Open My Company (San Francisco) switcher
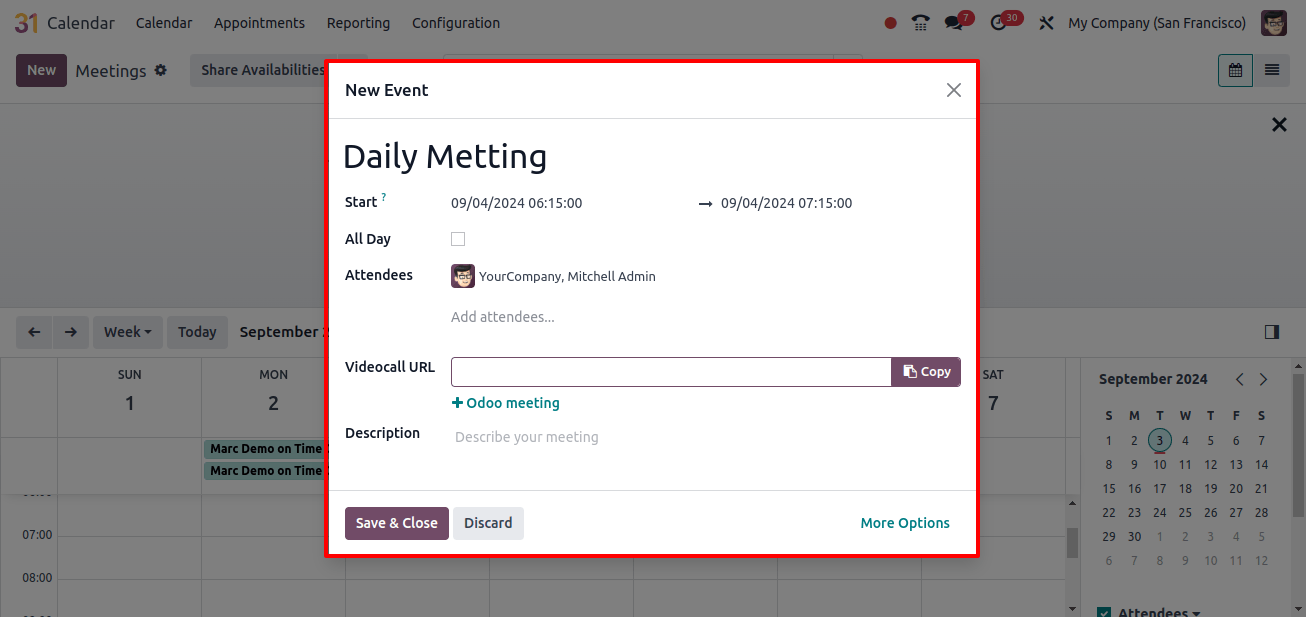Screen dimensions: 1306x617 tap(1157, 23)
